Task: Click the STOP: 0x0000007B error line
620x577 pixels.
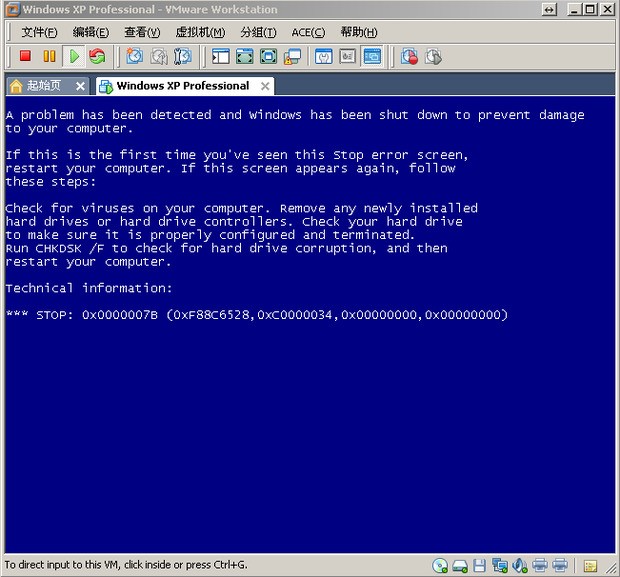Action: pyautogui.click(x=257, y=315)
